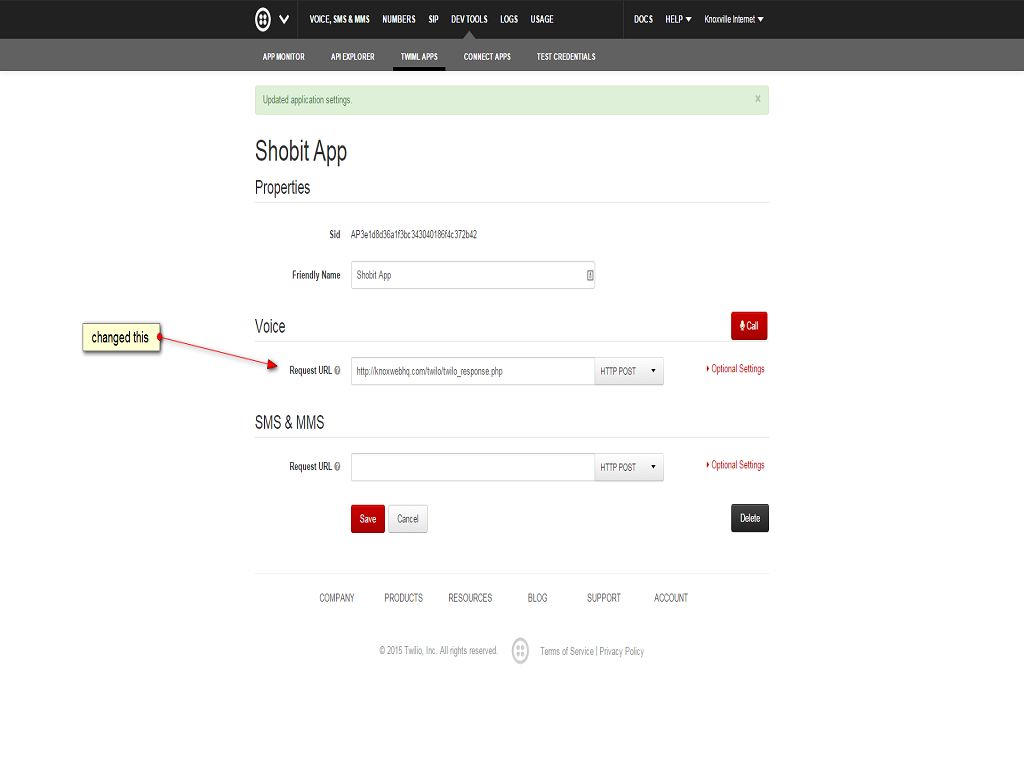Expand SMS & MMS Optional Settings

pos(735,465)
